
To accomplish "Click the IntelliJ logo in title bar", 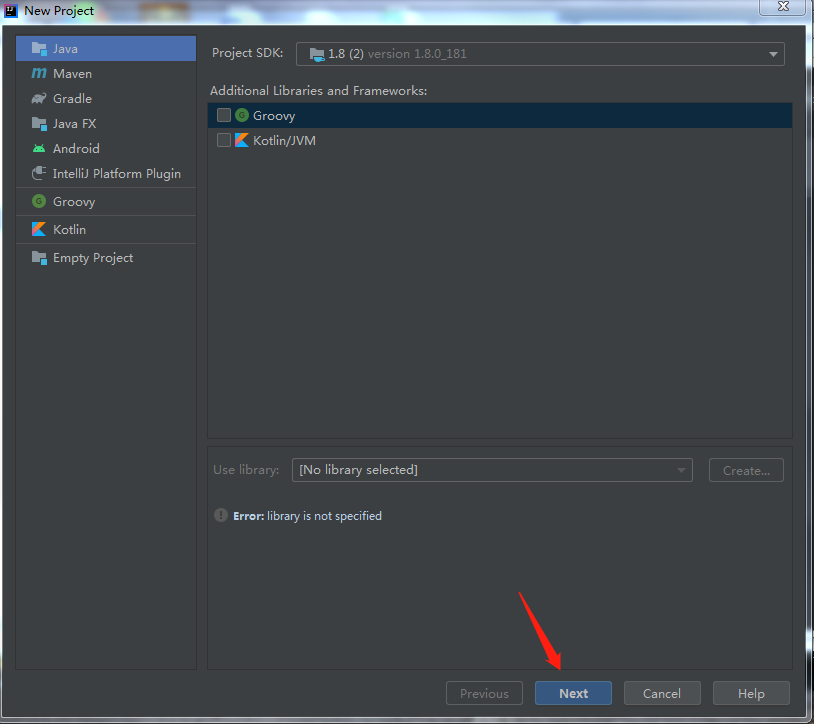I will pyautogui.click(x=11, y=10).
